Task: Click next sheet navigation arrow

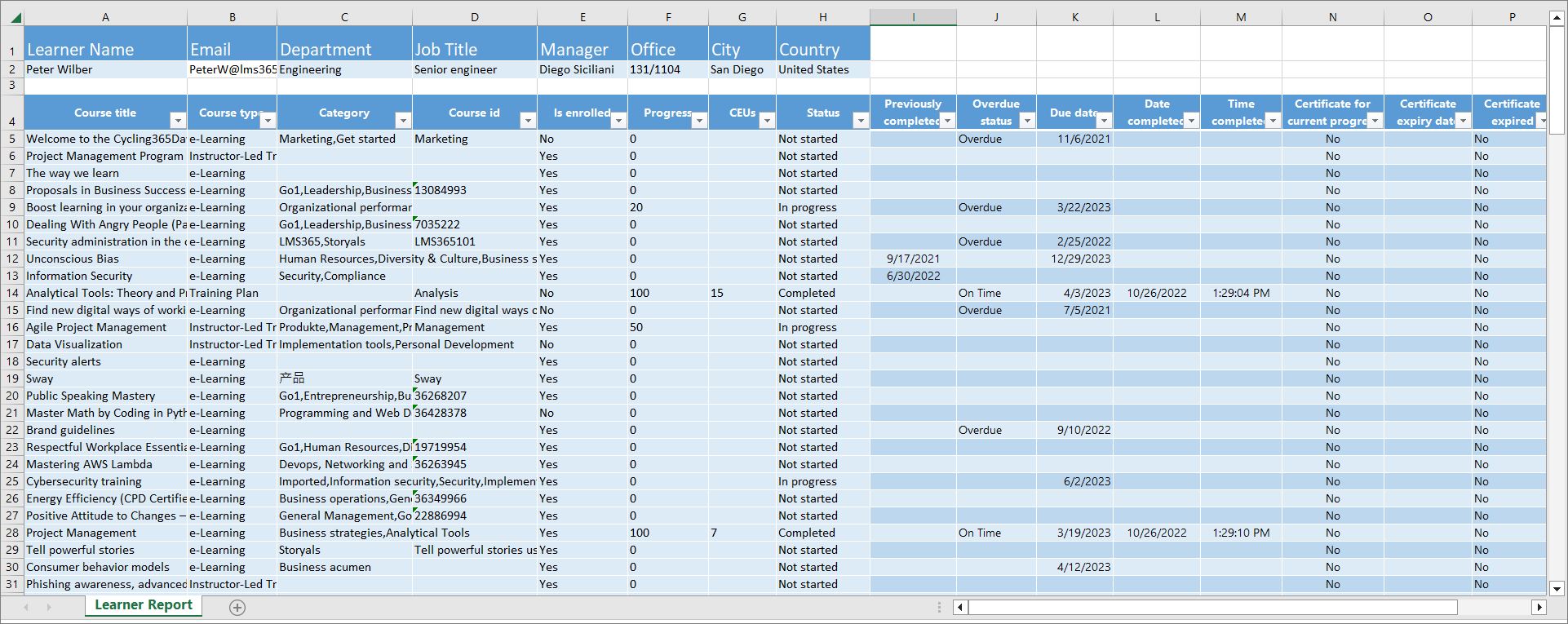Action: (x=49, y=607)
